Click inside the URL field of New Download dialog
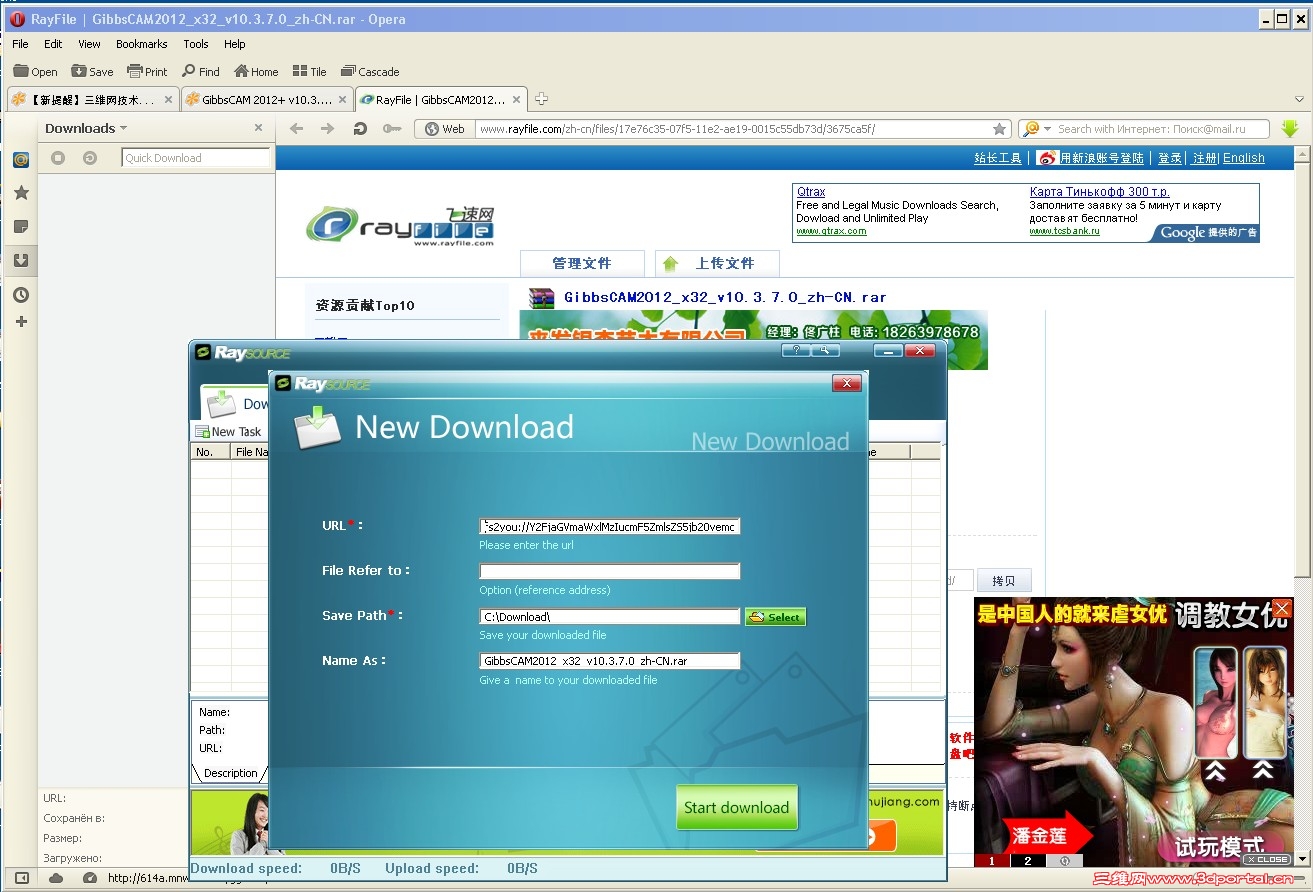The height and width of the screenshot is (892, 1313). tap(608, 525)
